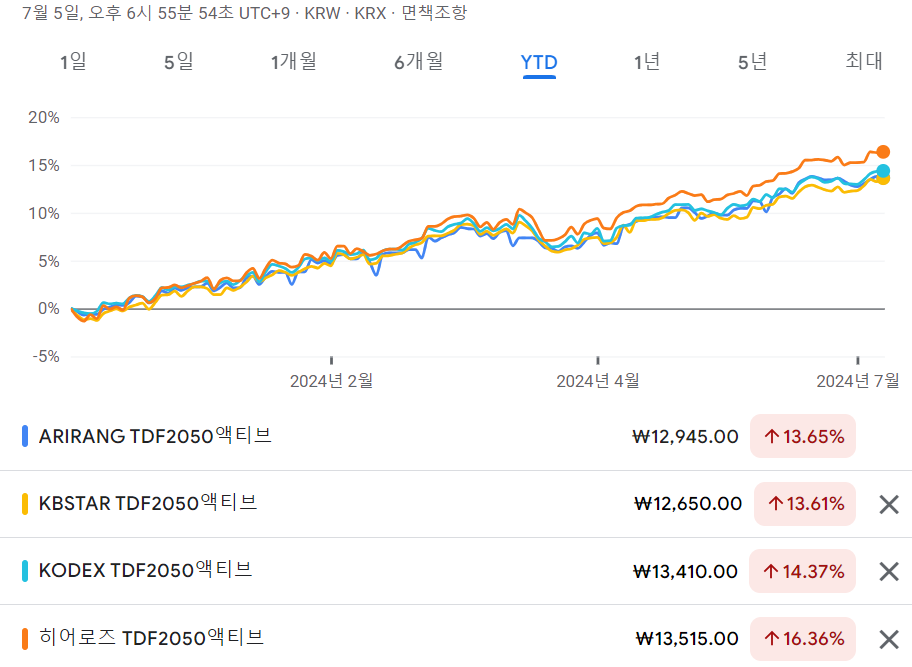912x667 pixels.
Task: Click the ₩12,945.00 price value
Action: point(685,436)
